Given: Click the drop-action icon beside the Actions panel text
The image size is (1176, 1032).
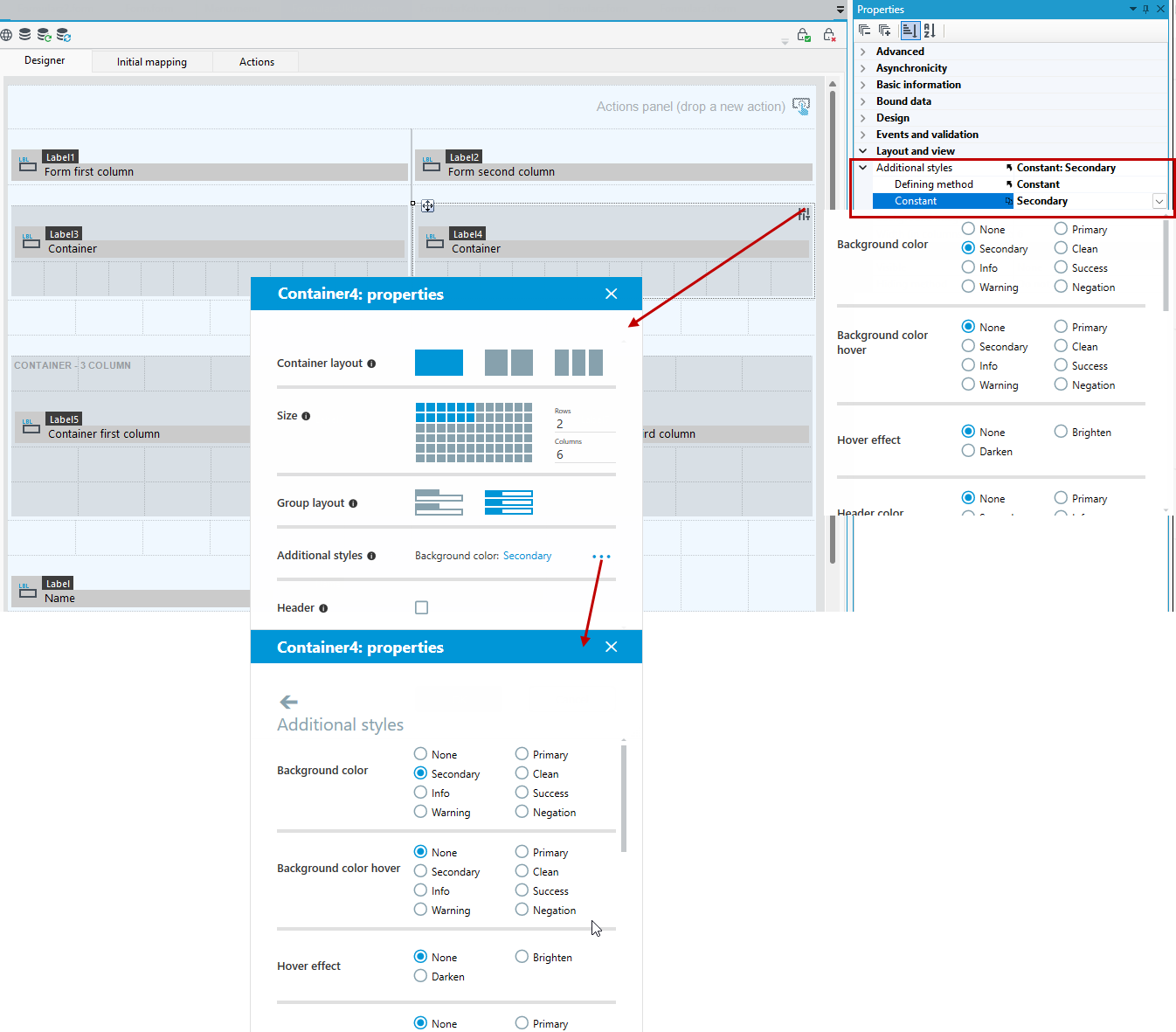Looking at the screenshot, I should [x=801, y=106].
